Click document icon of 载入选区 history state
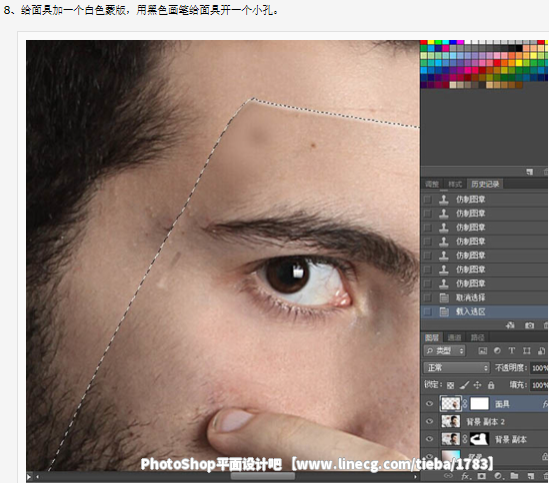The width and height of the screenshot is (549, 483). 444,312
